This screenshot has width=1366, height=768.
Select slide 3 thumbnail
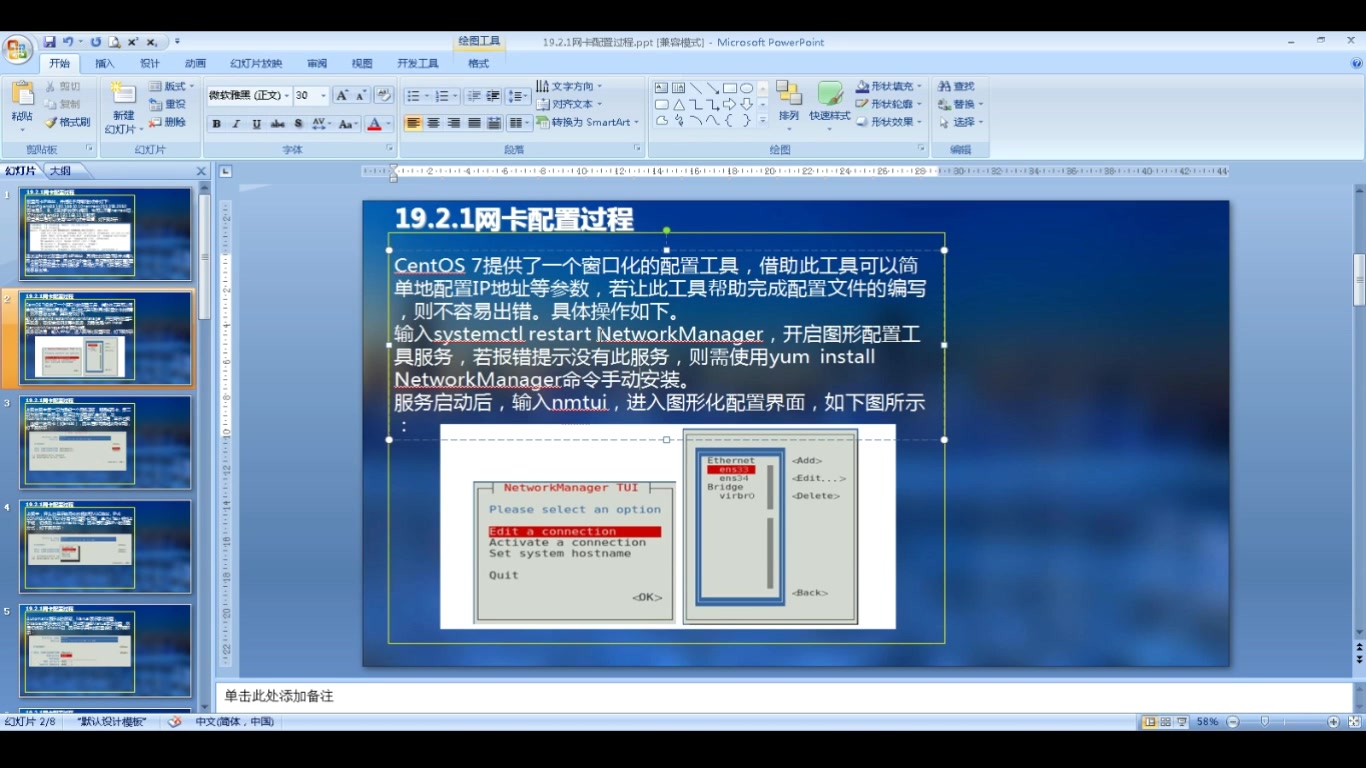105,442
